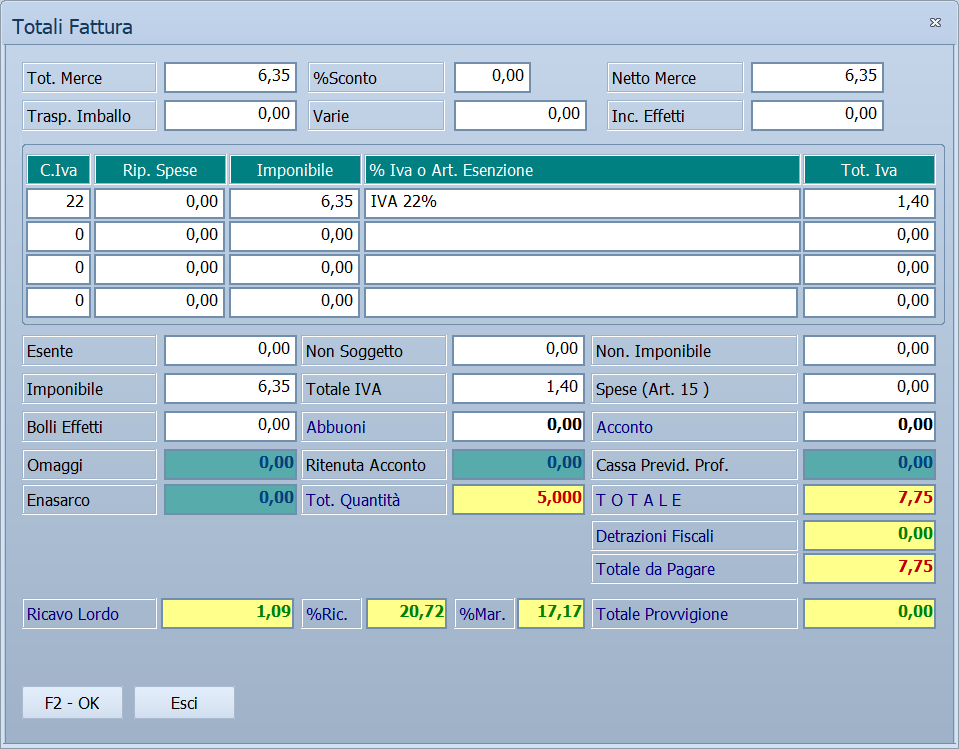Select the Tot. Merce value field
The height and width of the screenshot is (749, 959).
pyautogui.click(x=231, y=77)
